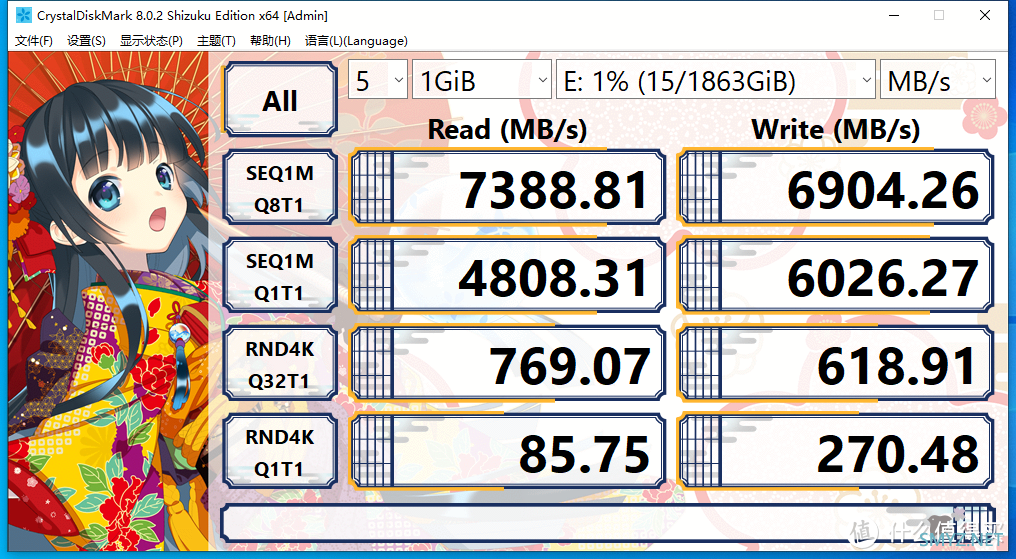Viewport: 1016px width, 559px height.
Task: Run the RND4K Q1T1 benchmark
Action: coord(280,452)
